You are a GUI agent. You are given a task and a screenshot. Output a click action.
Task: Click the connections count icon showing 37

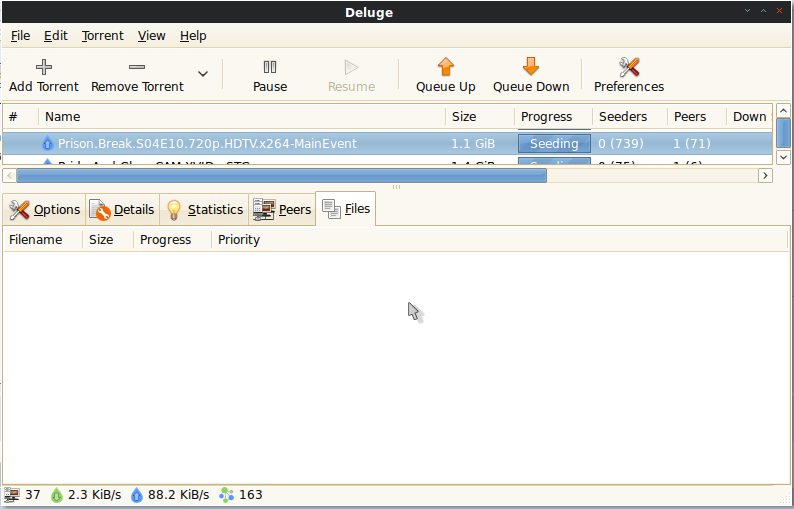[x=12, y=495]
